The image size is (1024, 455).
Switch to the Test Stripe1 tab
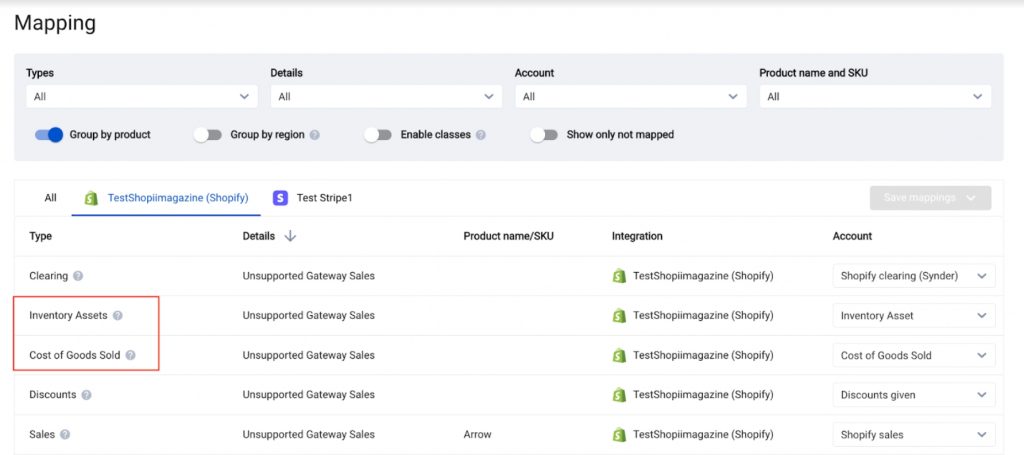[313, 198]
